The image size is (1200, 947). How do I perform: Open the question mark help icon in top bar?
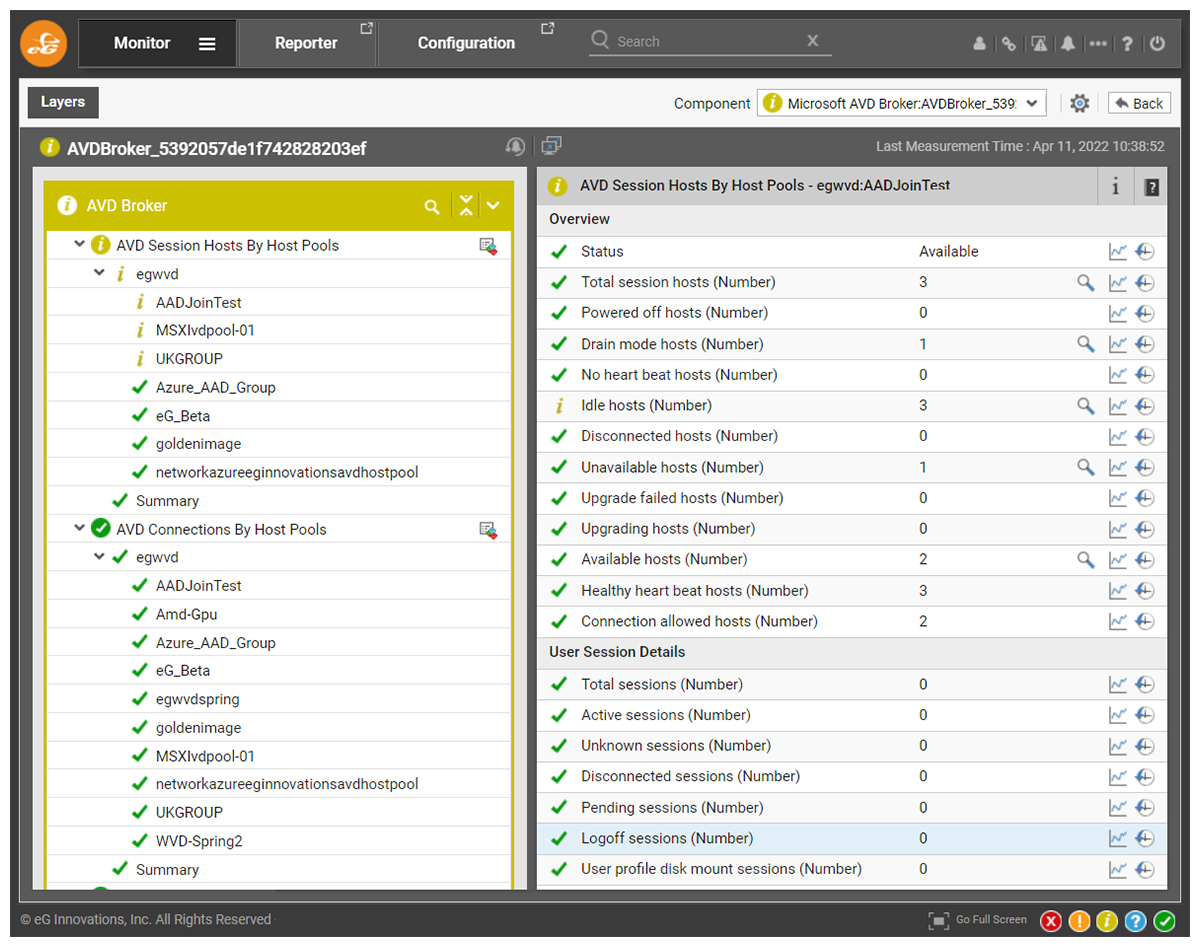click(1127, 44)
